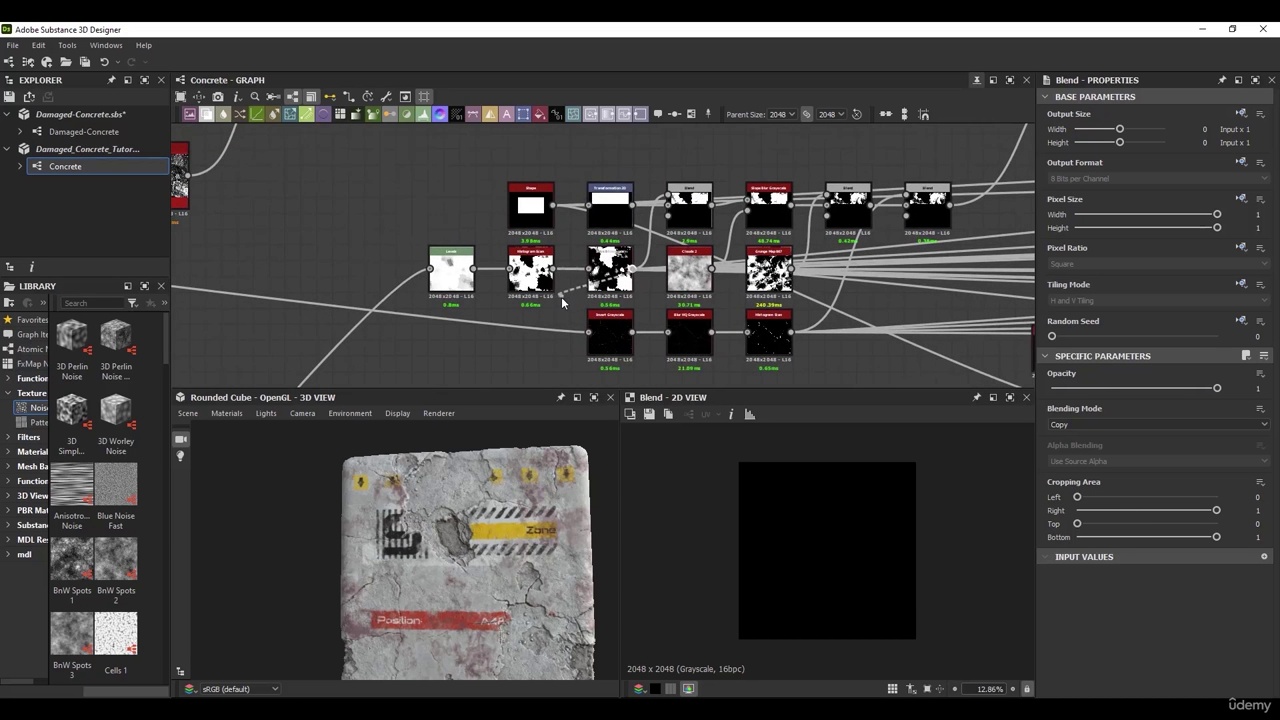Open the Blending Mode Copy dropdown

coord(1158,425)
